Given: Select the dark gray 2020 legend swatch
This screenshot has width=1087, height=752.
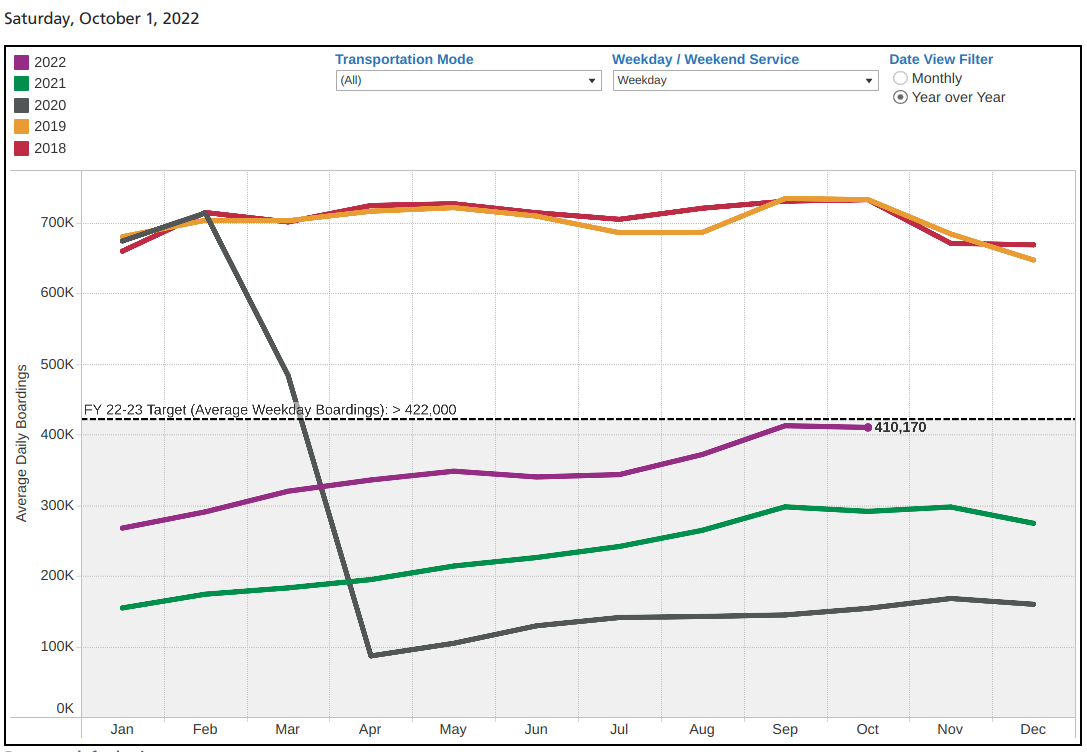Looking at the screenshot, I should pyautogui.click(x=22, y=105).
